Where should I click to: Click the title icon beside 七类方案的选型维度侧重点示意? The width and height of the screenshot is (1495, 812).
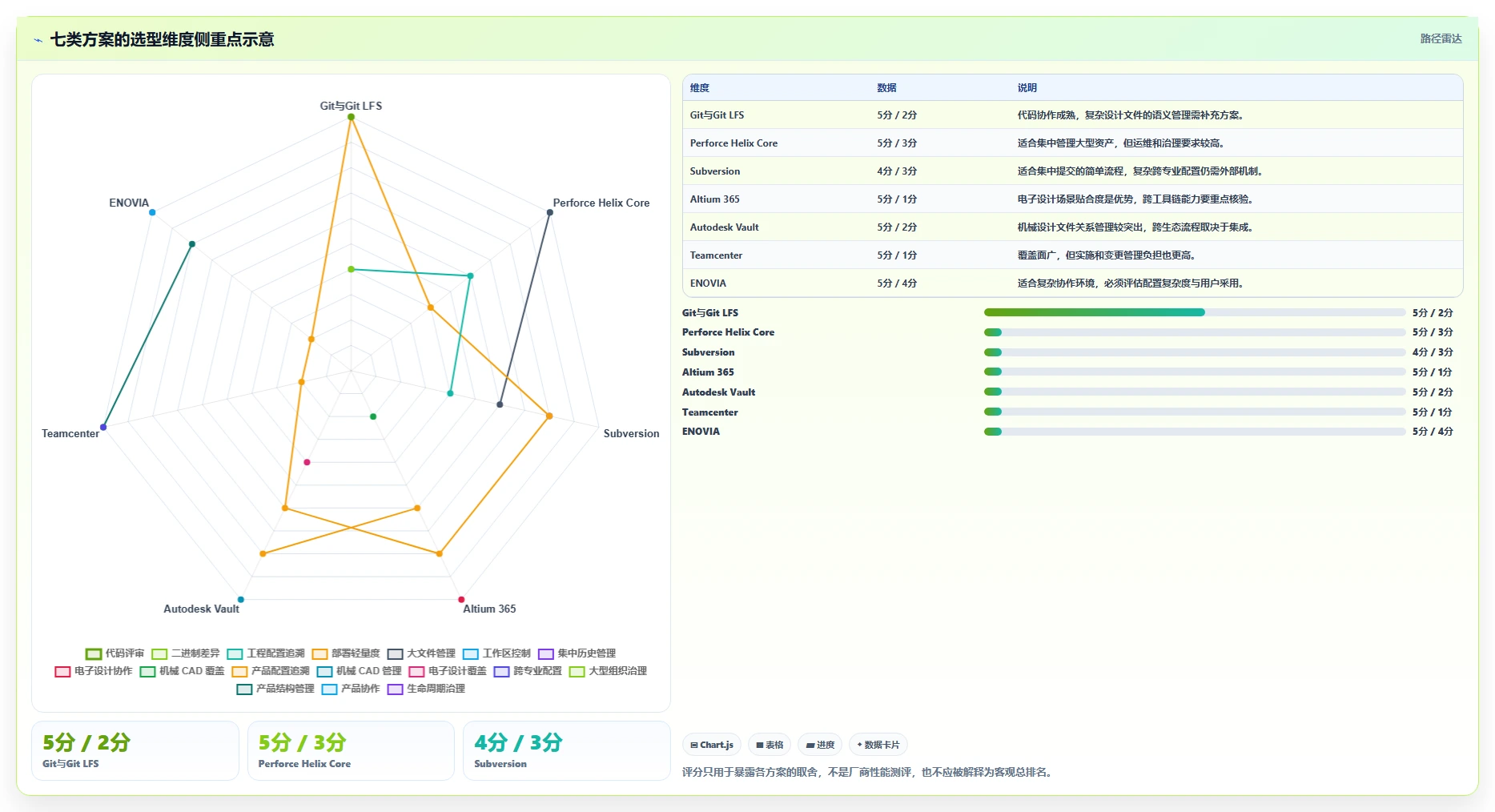pos(38,40)
